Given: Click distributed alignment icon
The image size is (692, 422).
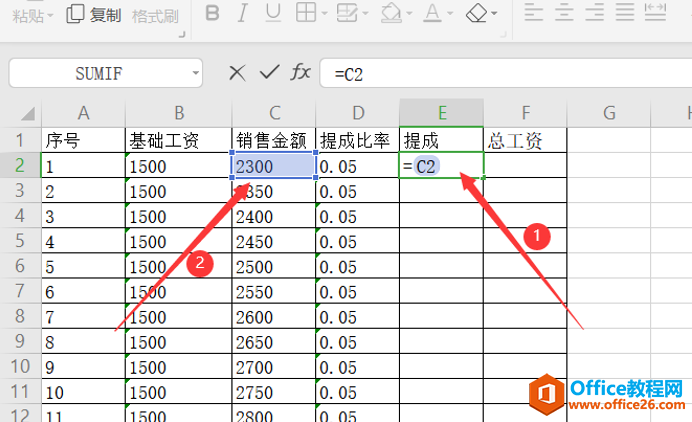Looking at the screenshot, I should click(x=655, y=12).
